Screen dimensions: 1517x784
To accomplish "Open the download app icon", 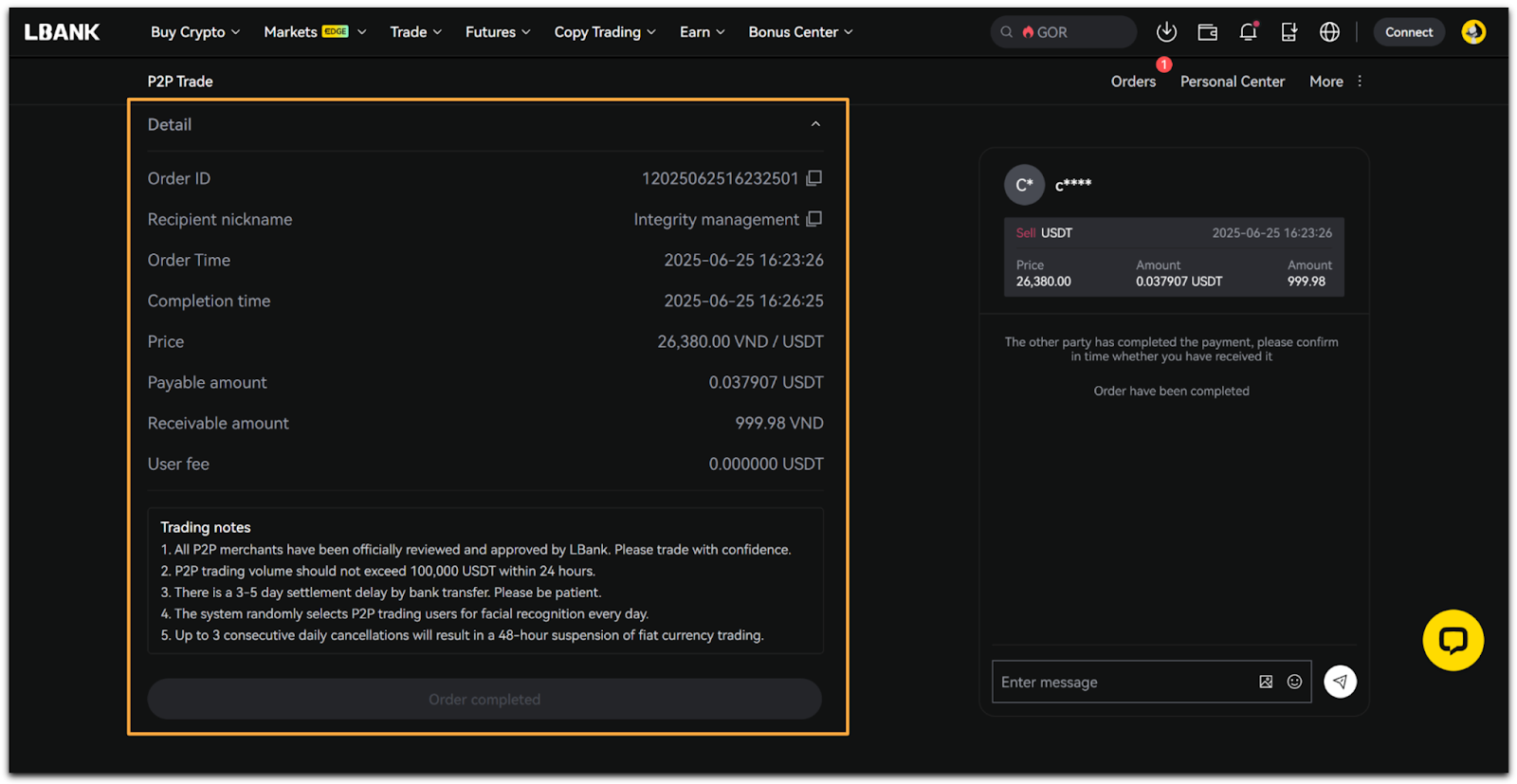I will coord(1166,32).
